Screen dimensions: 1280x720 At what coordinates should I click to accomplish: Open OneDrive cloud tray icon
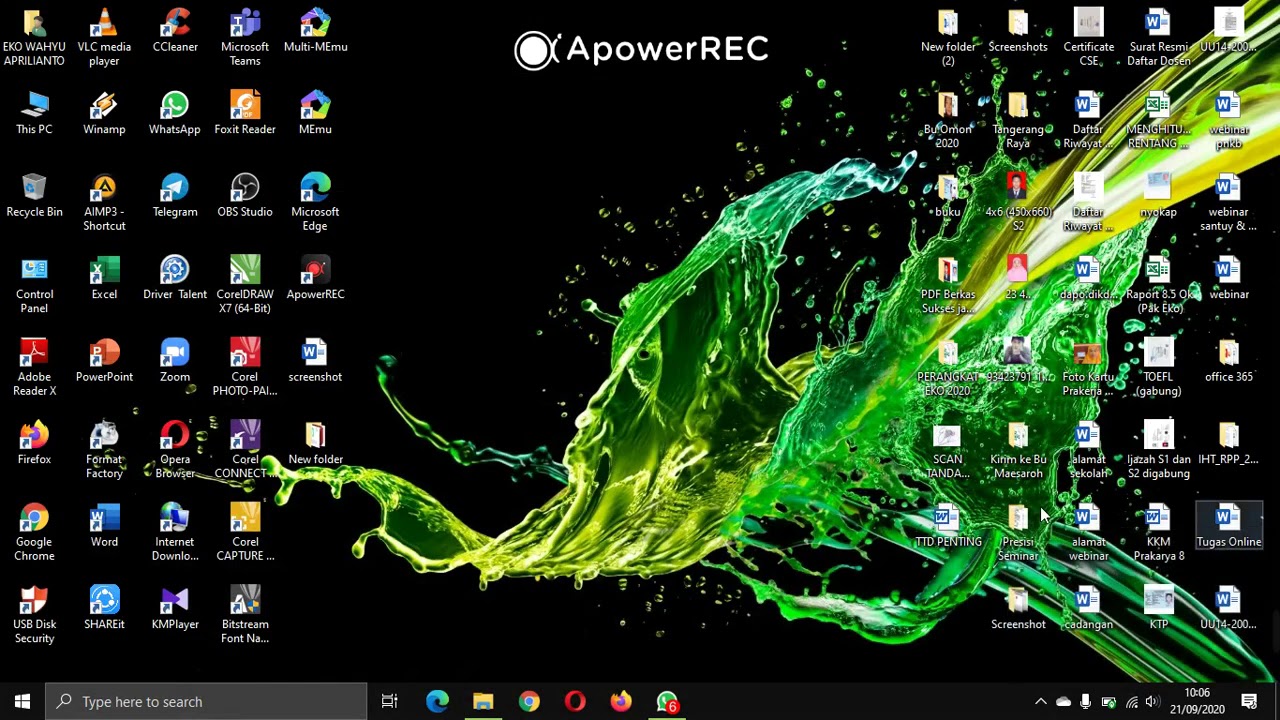coord(1063,702)
